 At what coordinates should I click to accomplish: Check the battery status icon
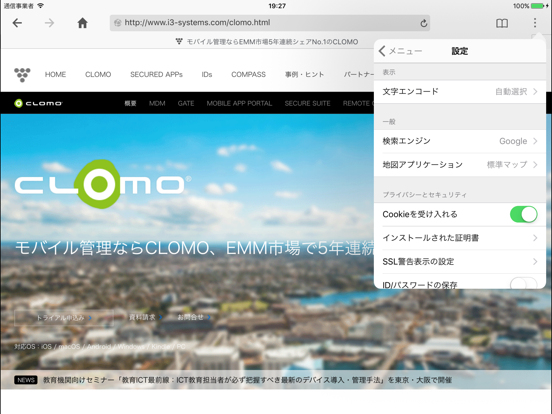pos(538,6)
